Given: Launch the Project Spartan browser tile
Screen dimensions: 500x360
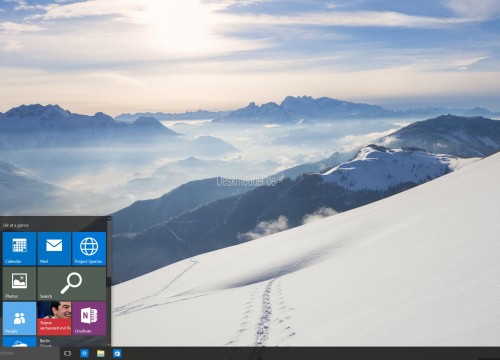Looking at the screenshot, I should coord(89,249).
